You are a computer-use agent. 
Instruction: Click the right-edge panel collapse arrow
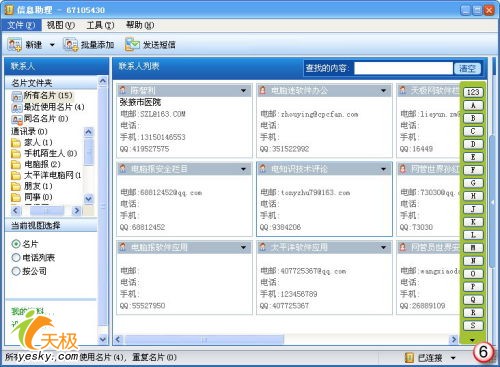coord(492,202)
